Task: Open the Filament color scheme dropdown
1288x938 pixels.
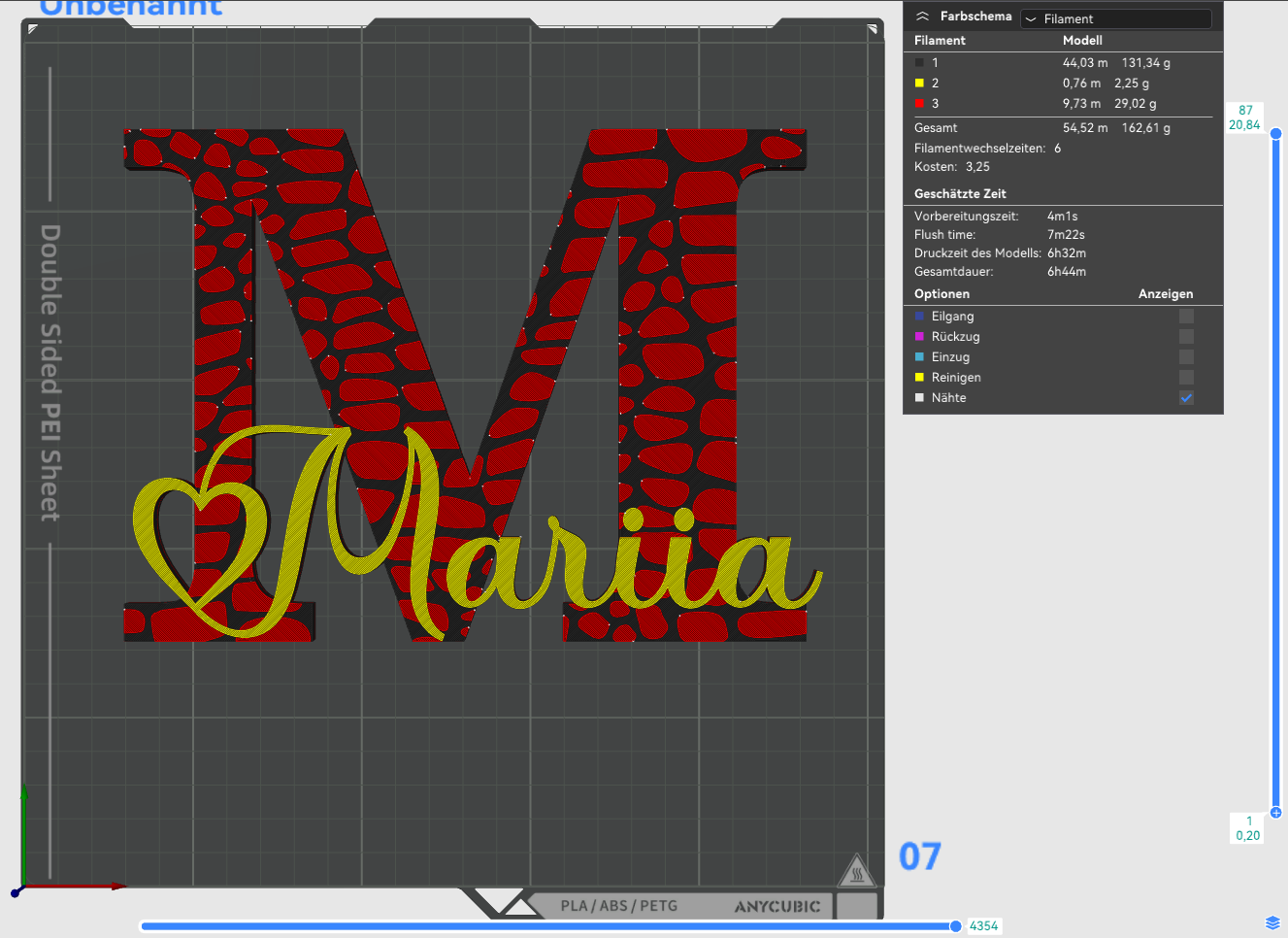Action: point(1115,18)
